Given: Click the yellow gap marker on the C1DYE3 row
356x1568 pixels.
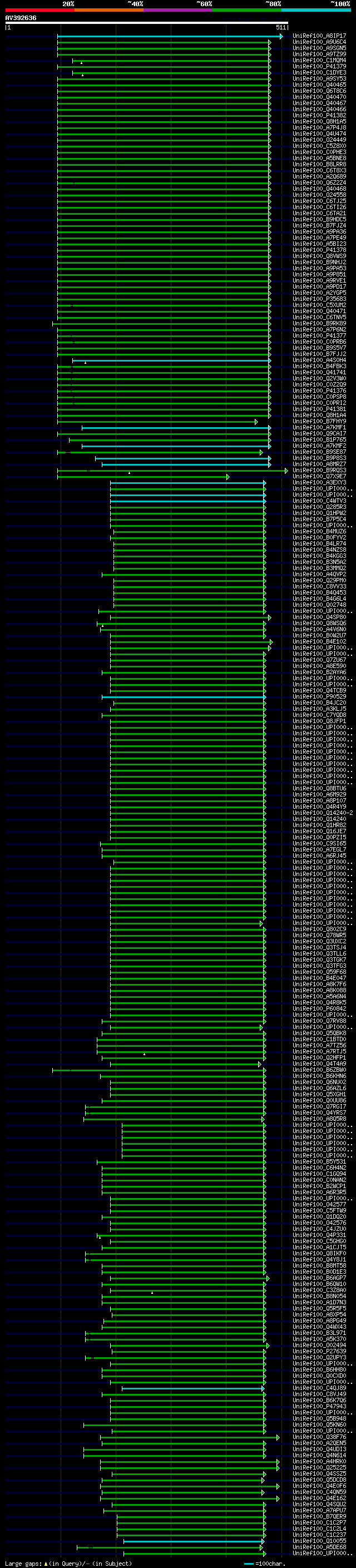Looking at the screenshot, I should click(83, 75).
